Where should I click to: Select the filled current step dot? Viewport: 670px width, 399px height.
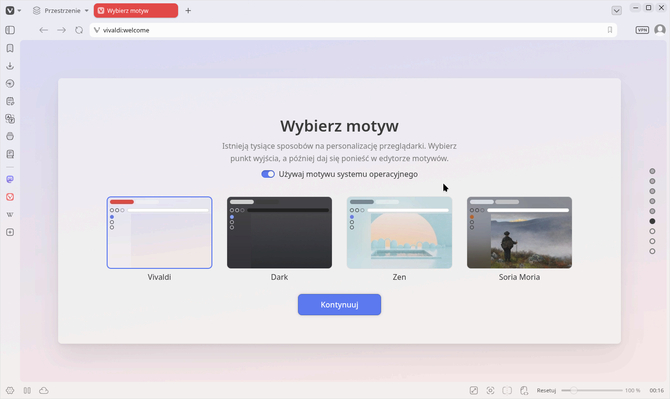click(652, 221)
